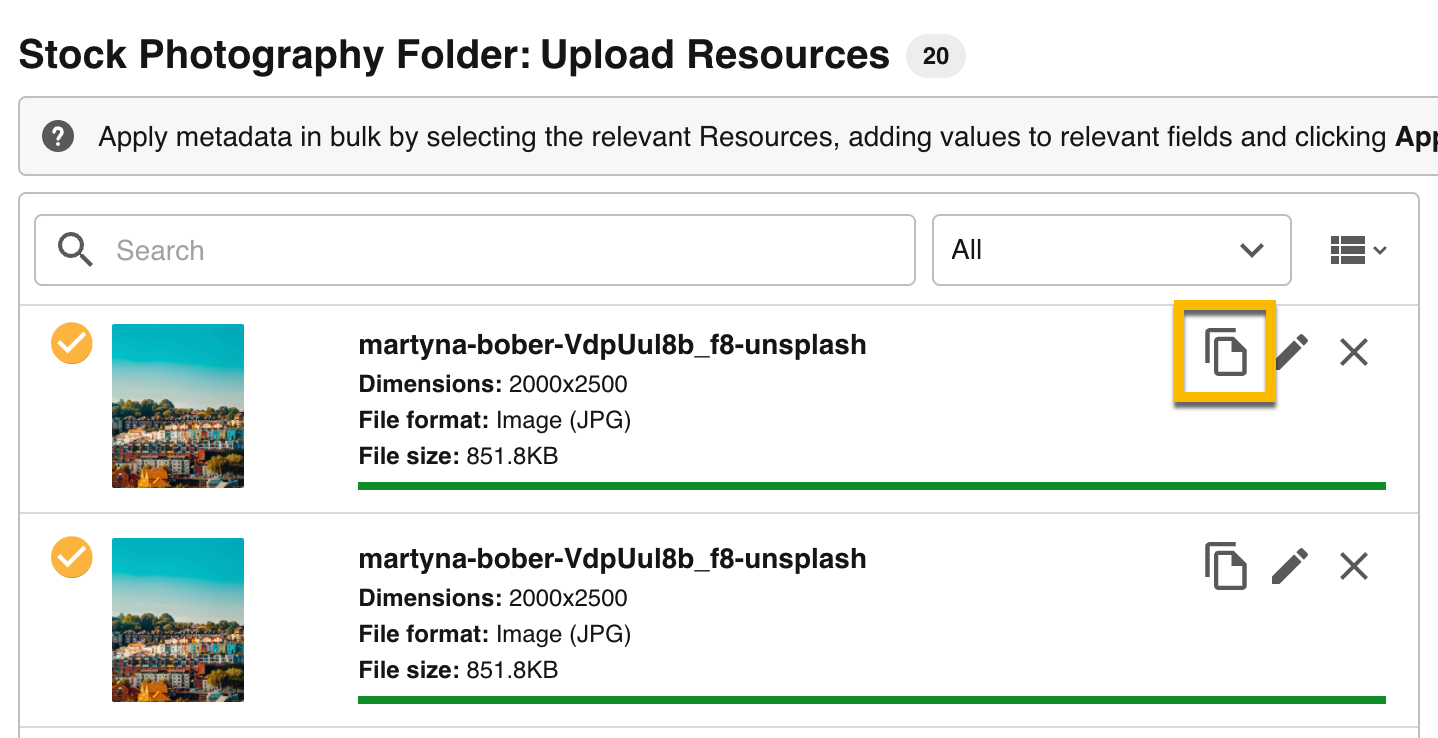Open the first resource's thumbnail image
The width and height of the screenshot is (1438, 738).
click(x=178, y=406)
